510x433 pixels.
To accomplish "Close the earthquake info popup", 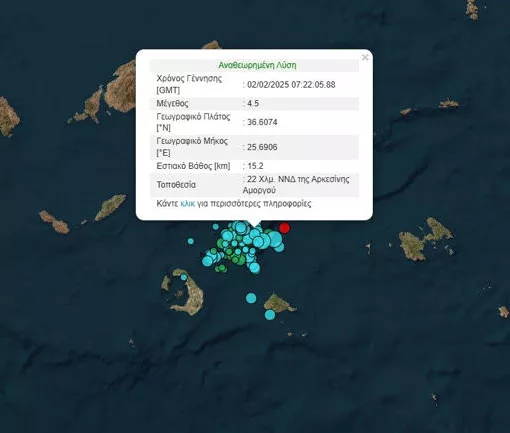I will [x=365, y=58].
